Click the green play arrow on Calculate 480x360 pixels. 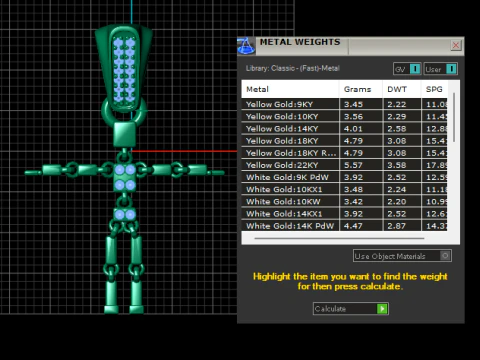click(x=382, y=309)
